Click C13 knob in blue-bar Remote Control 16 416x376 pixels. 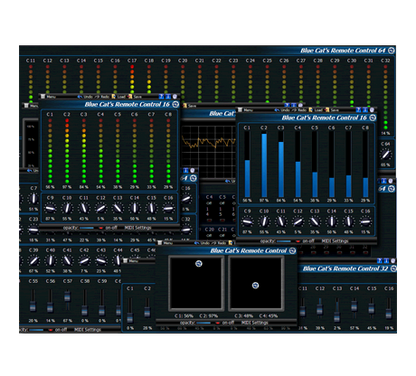coord(315,221)
